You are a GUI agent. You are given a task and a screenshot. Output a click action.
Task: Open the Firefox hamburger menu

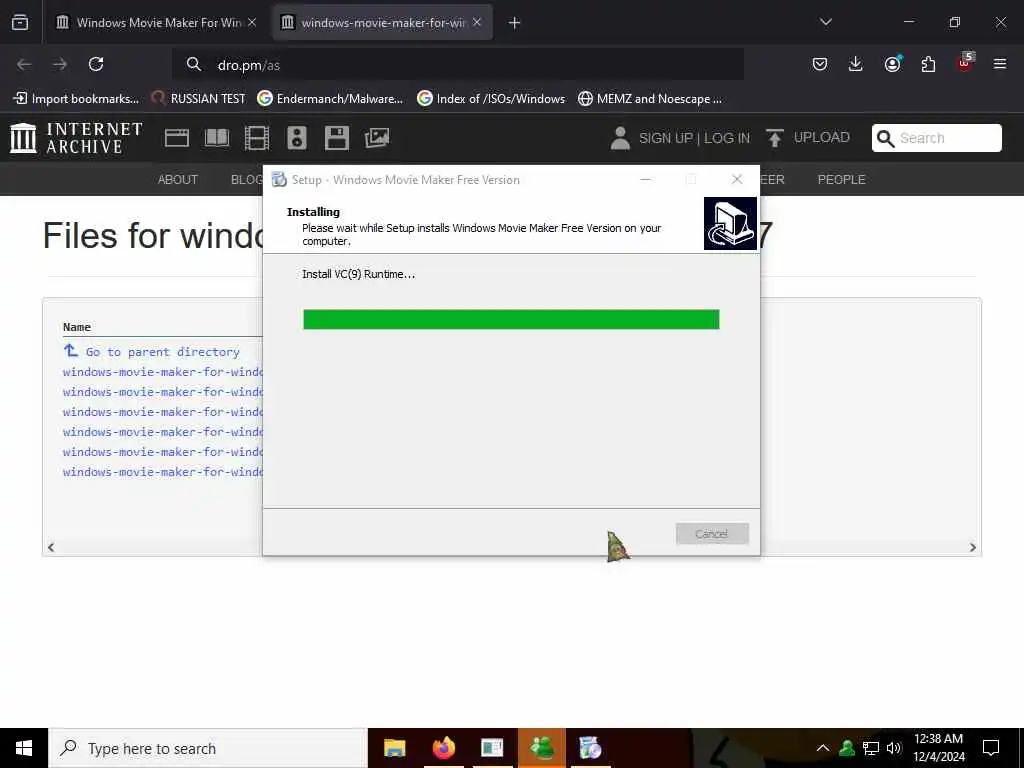pyautogui.click(x=1000, y=64)
